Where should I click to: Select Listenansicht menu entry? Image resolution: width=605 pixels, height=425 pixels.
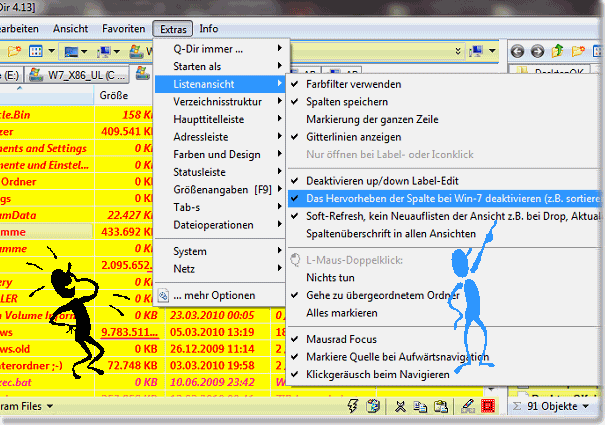[x=220, y=84]
